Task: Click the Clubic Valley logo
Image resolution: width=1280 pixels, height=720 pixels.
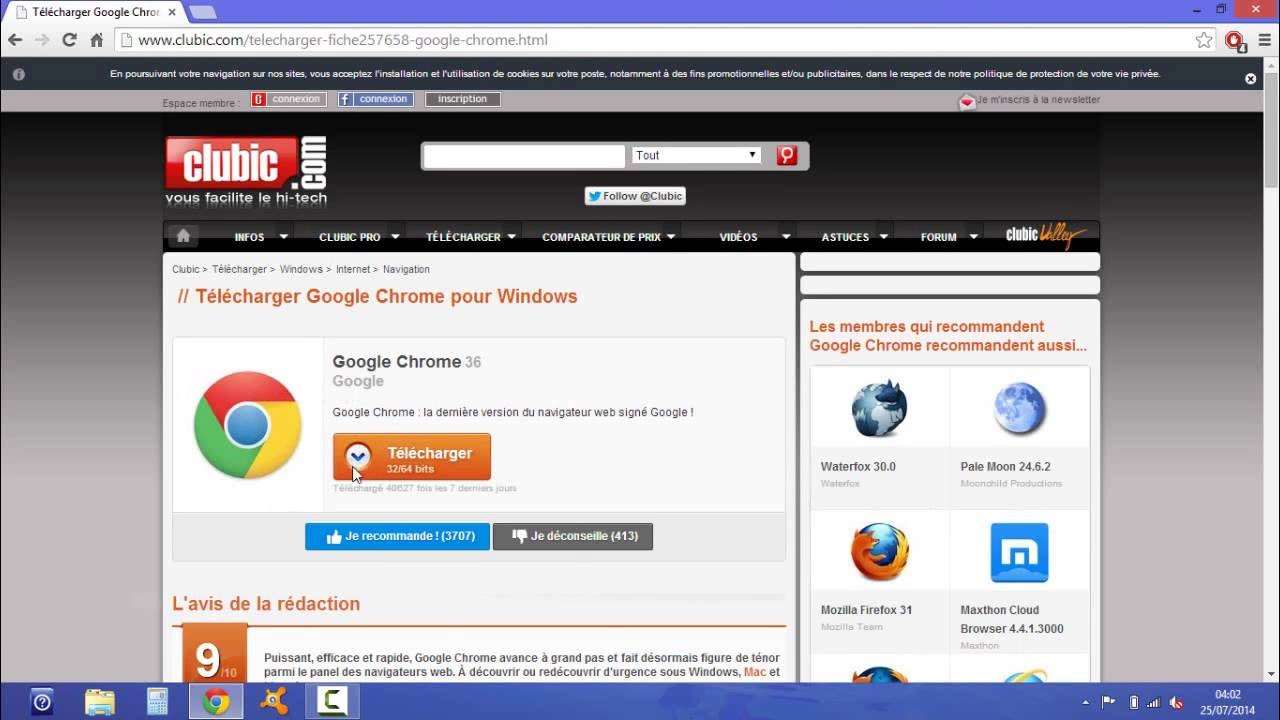Action: (1046, 235)
